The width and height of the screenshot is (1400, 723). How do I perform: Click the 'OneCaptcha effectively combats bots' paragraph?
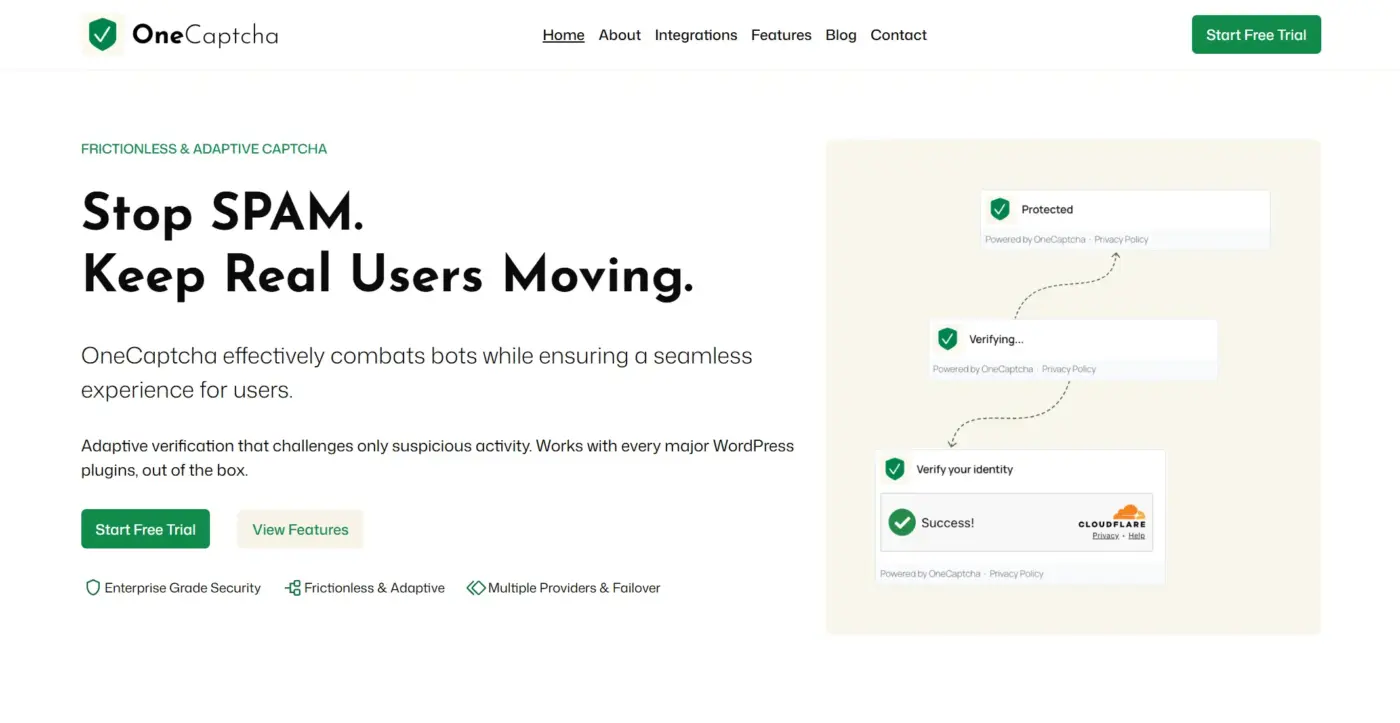(x=417, y=373)
